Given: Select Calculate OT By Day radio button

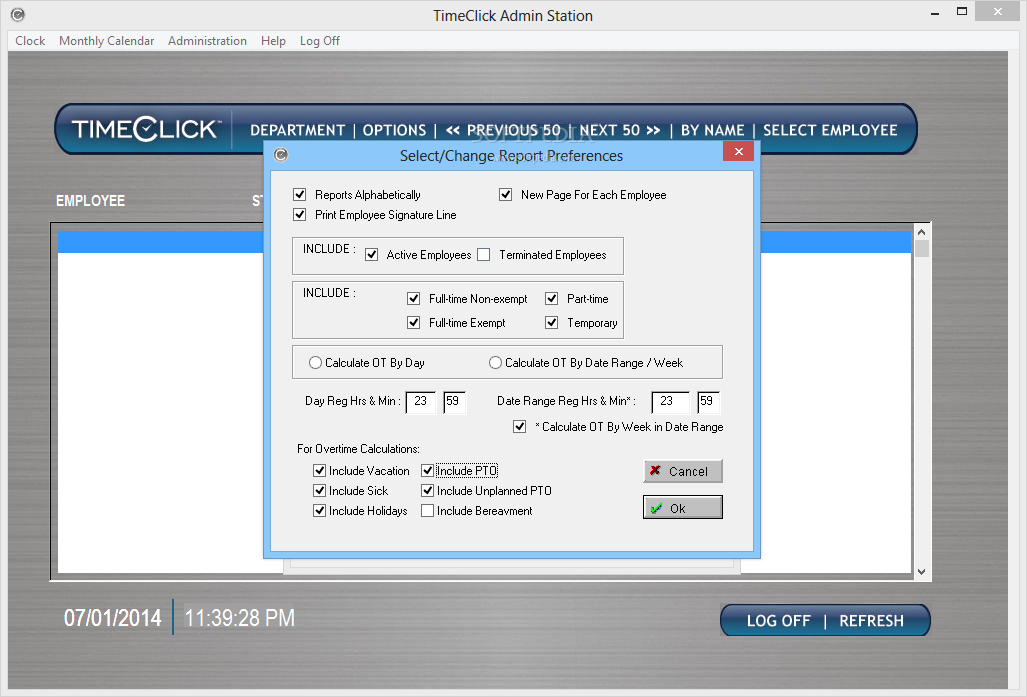Looking at the screenshot, I should (x=315, y=362).
